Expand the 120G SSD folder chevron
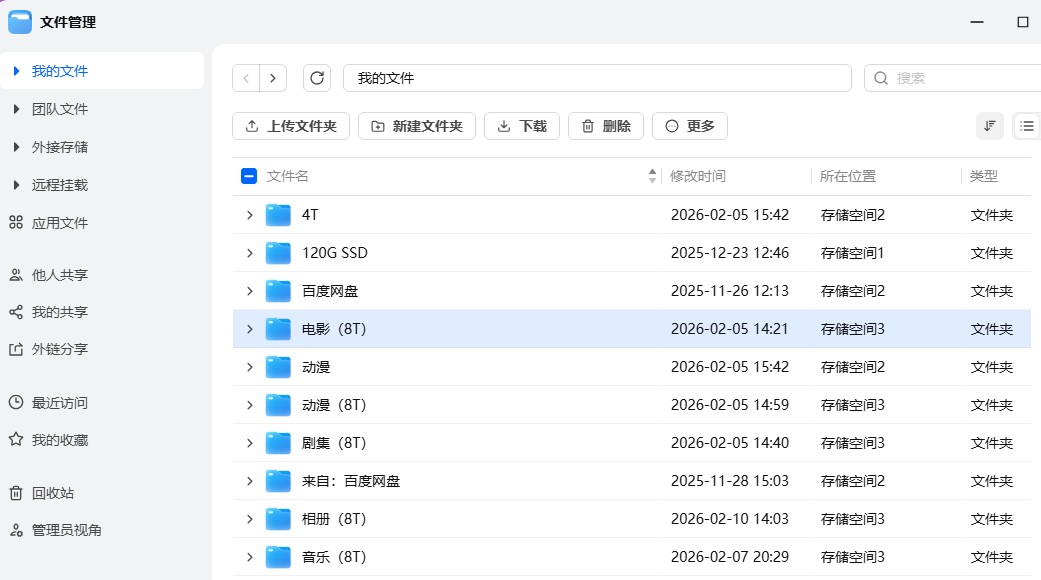Viewport: 1041px width, 580px height. (x=250, y=253)
